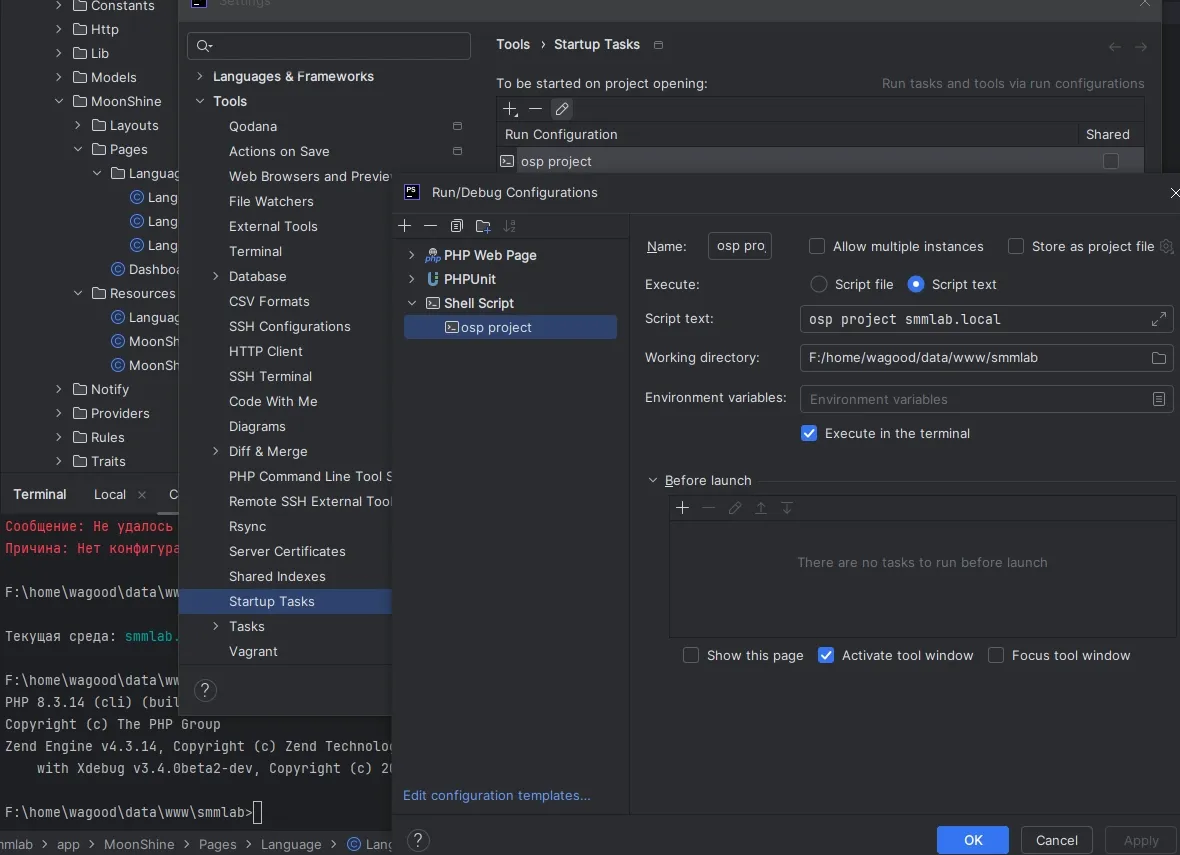
Task: Expand PHP Web Page configurations
Action: pos(412,255)
